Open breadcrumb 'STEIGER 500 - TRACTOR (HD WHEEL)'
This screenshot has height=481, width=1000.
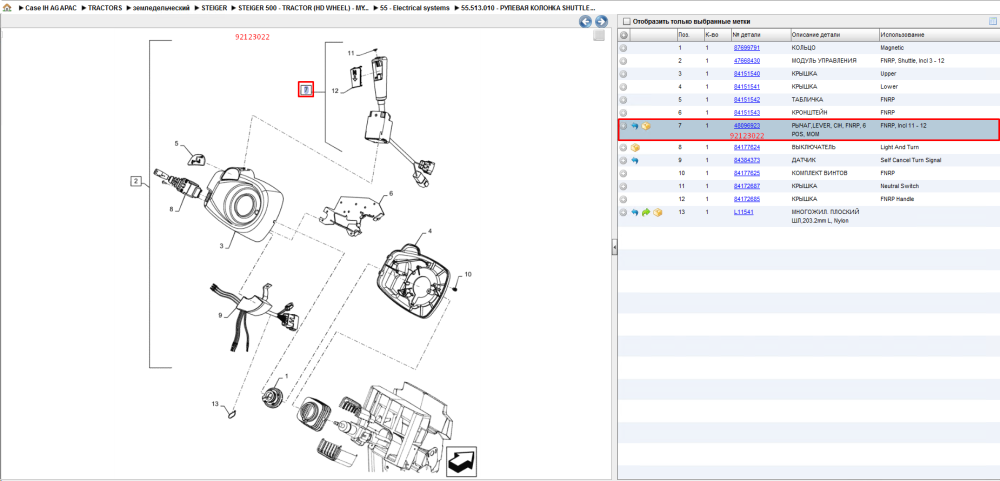pyautogui.click(x=304, y=8)
